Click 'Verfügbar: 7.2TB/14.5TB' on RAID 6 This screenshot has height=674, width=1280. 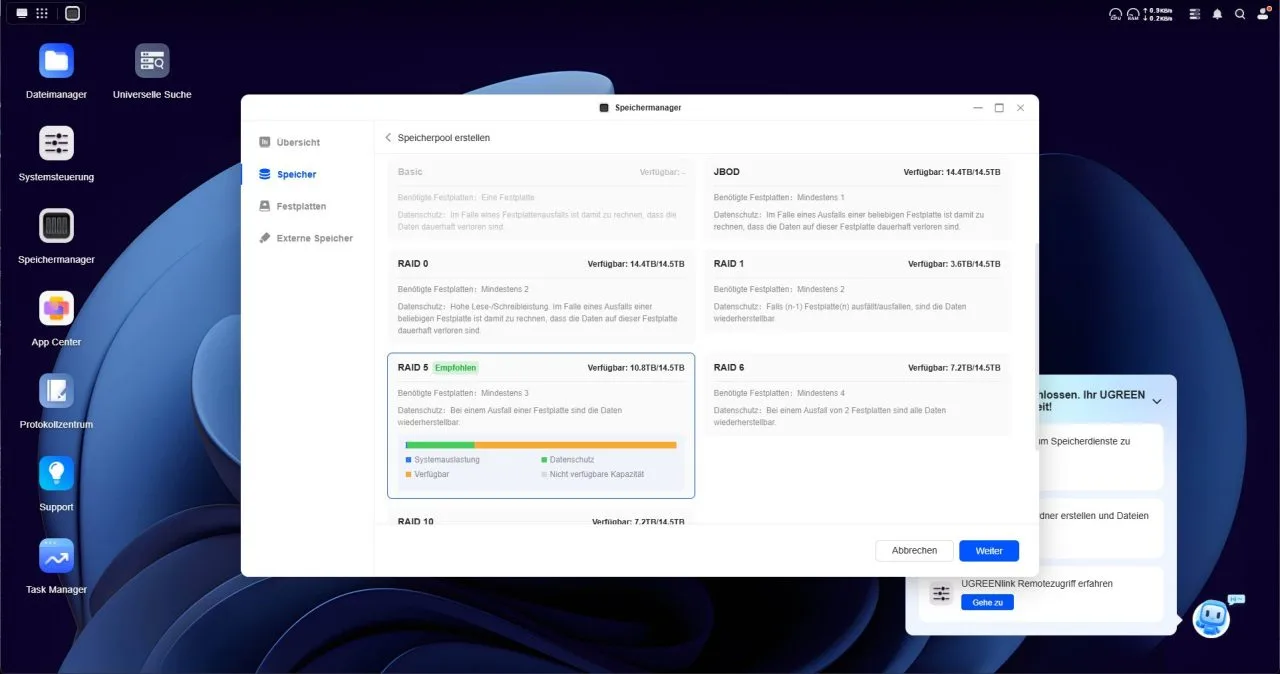tap(954, 368)
